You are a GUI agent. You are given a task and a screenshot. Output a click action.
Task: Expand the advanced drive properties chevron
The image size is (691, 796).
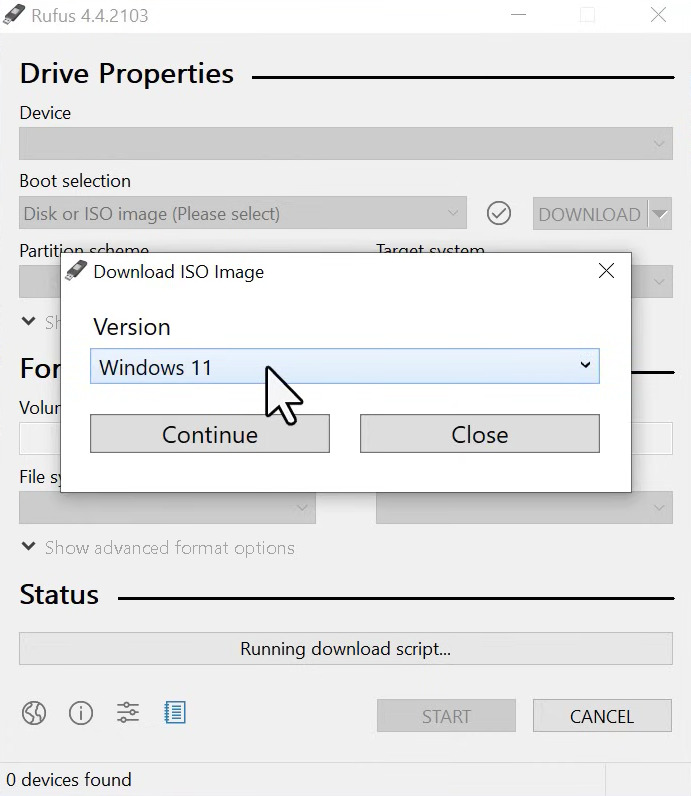(x=29, y=321)
